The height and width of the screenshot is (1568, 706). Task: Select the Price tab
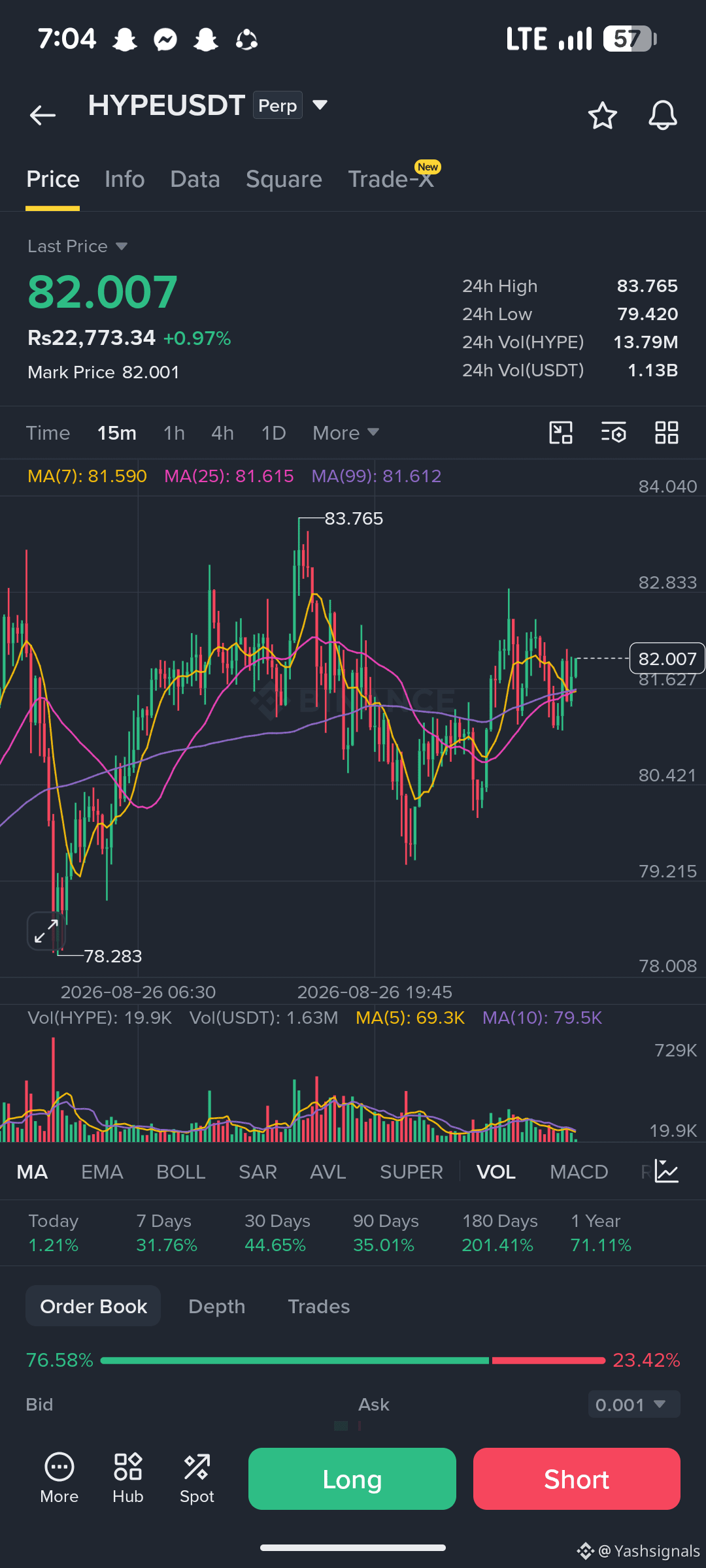click(53, 179)
